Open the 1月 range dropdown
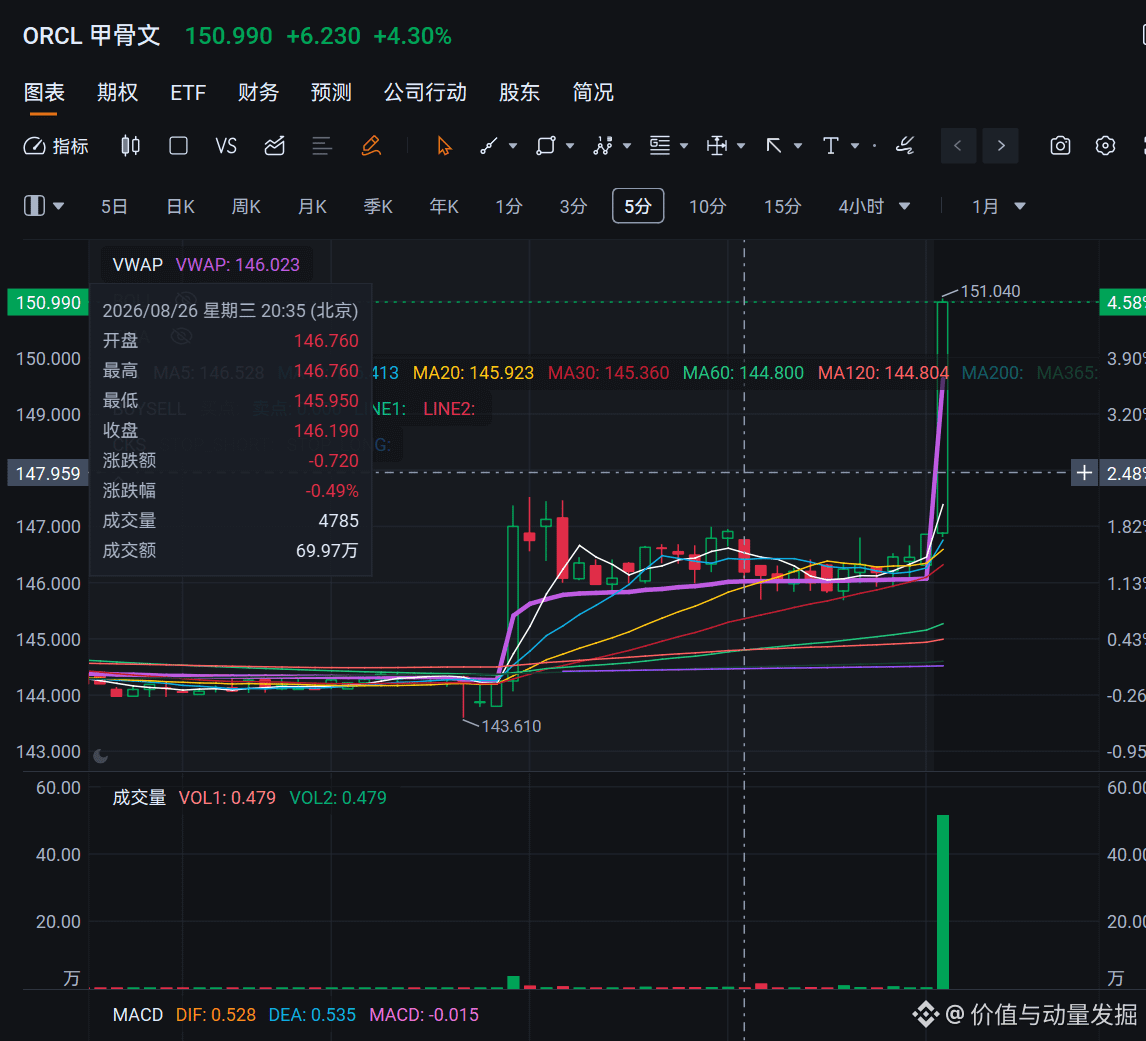 click(x=998, y=207)
